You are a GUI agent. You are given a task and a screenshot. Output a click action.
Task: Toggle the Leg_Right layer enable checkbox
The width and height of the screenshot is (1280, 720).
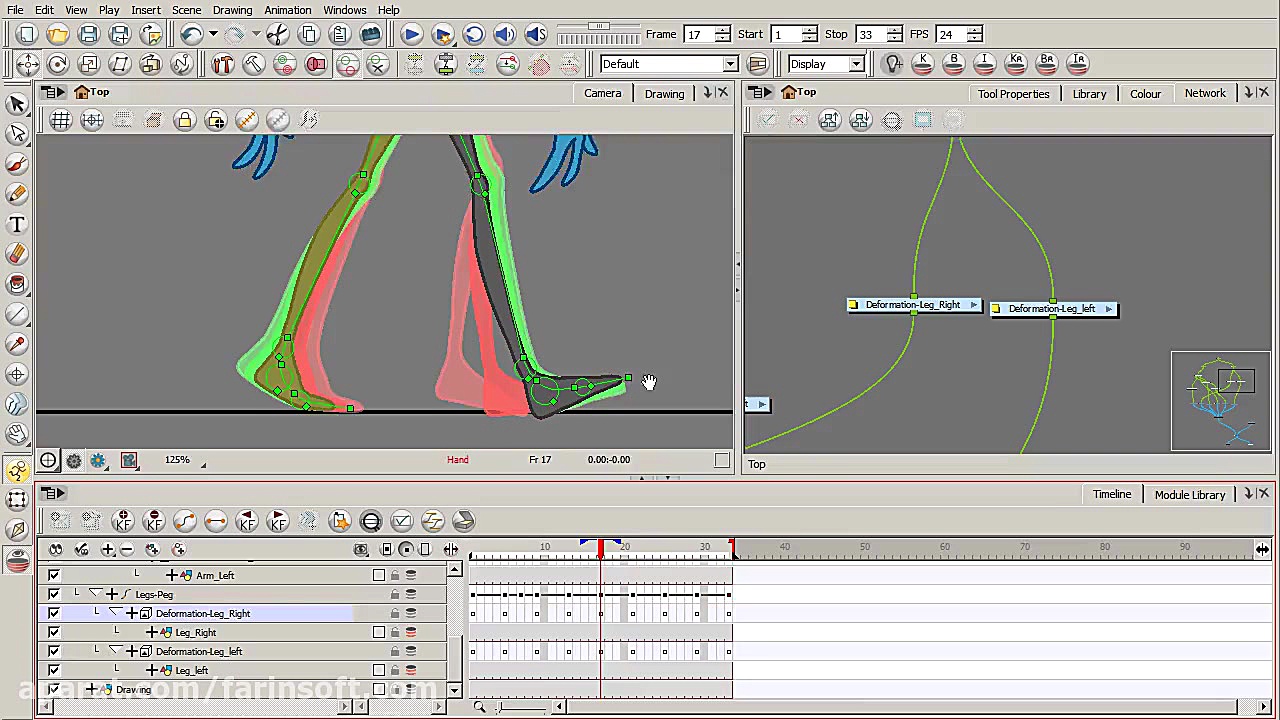click(x=54, y=632)
